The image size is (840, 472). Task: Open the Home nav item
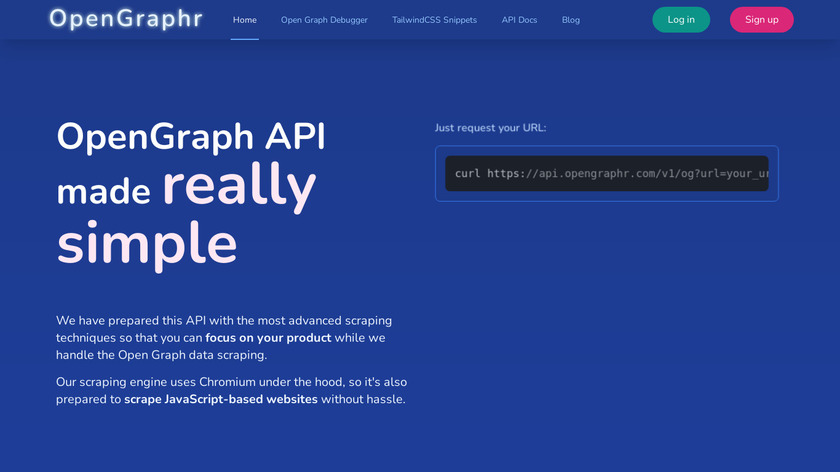[x=244, y=20]
